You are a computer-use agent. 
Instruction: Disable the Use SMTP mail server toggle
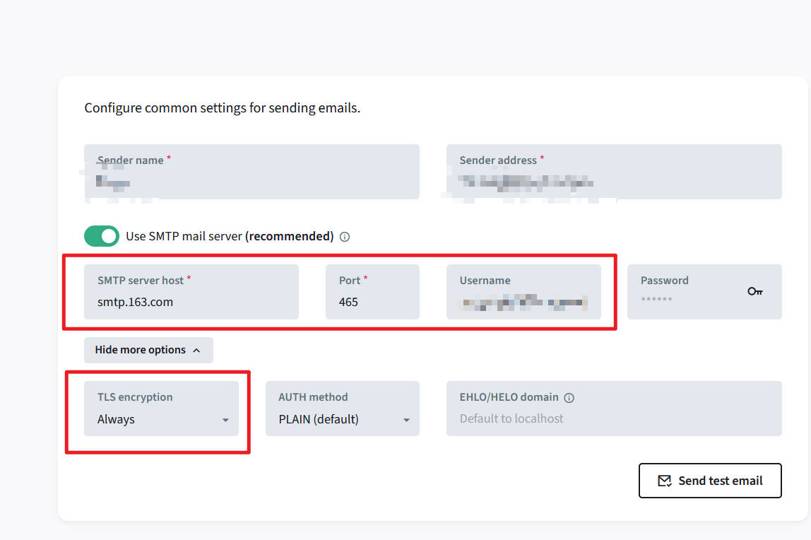[x=101, y=236]
